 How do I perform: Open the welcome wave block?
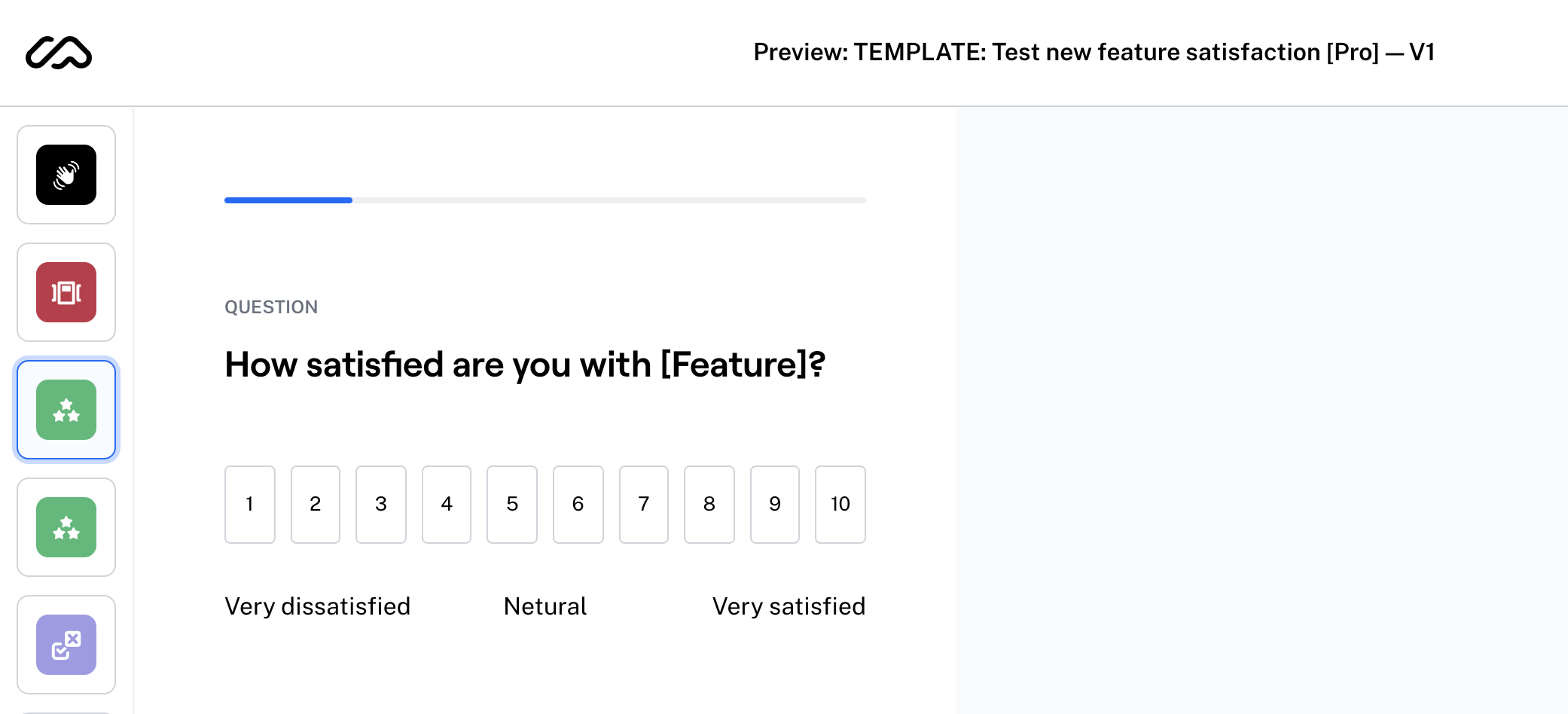(x=66, y=175)
